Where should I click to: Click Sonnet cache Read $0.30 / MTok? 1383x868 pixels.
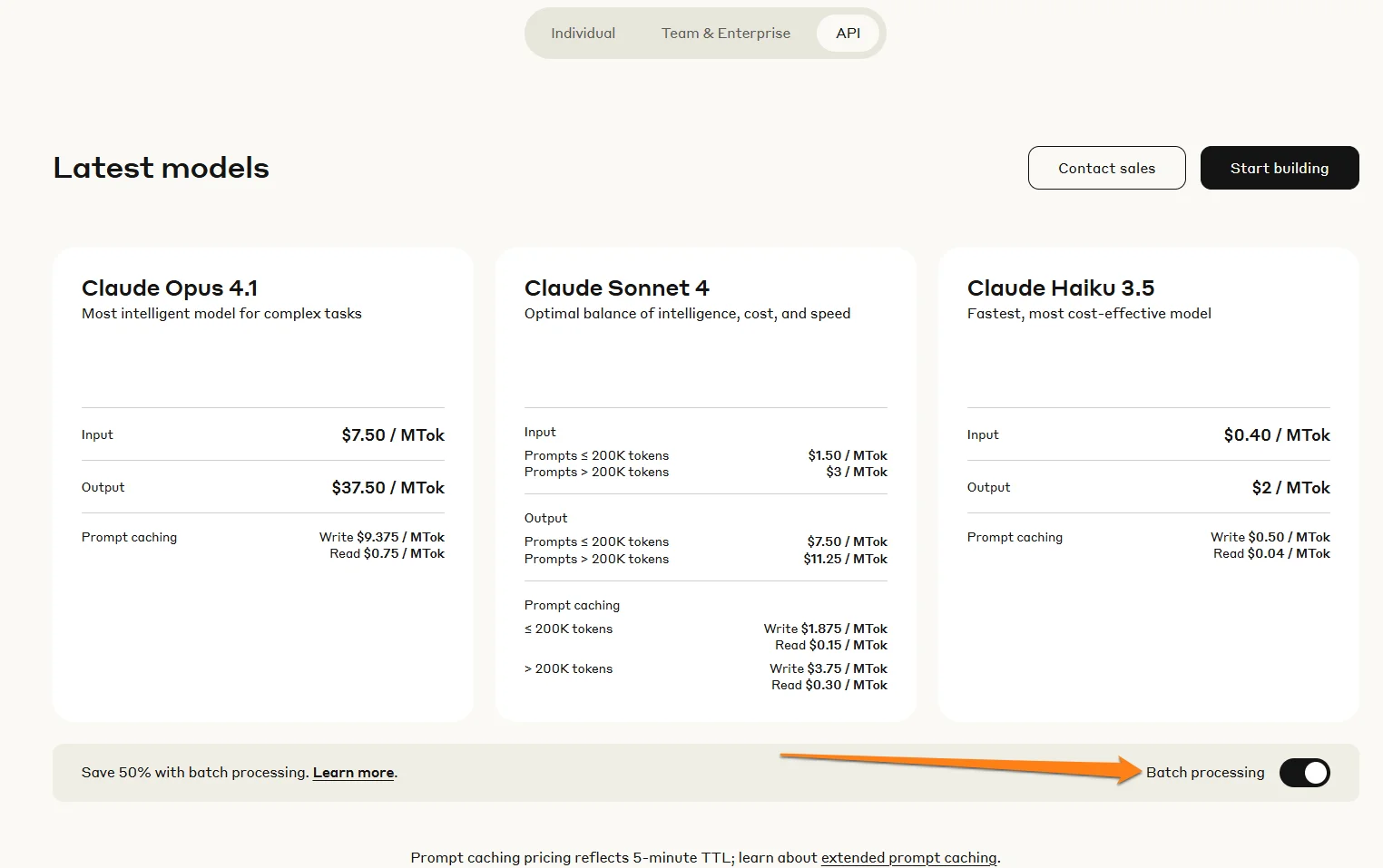(x=829, y=685)
